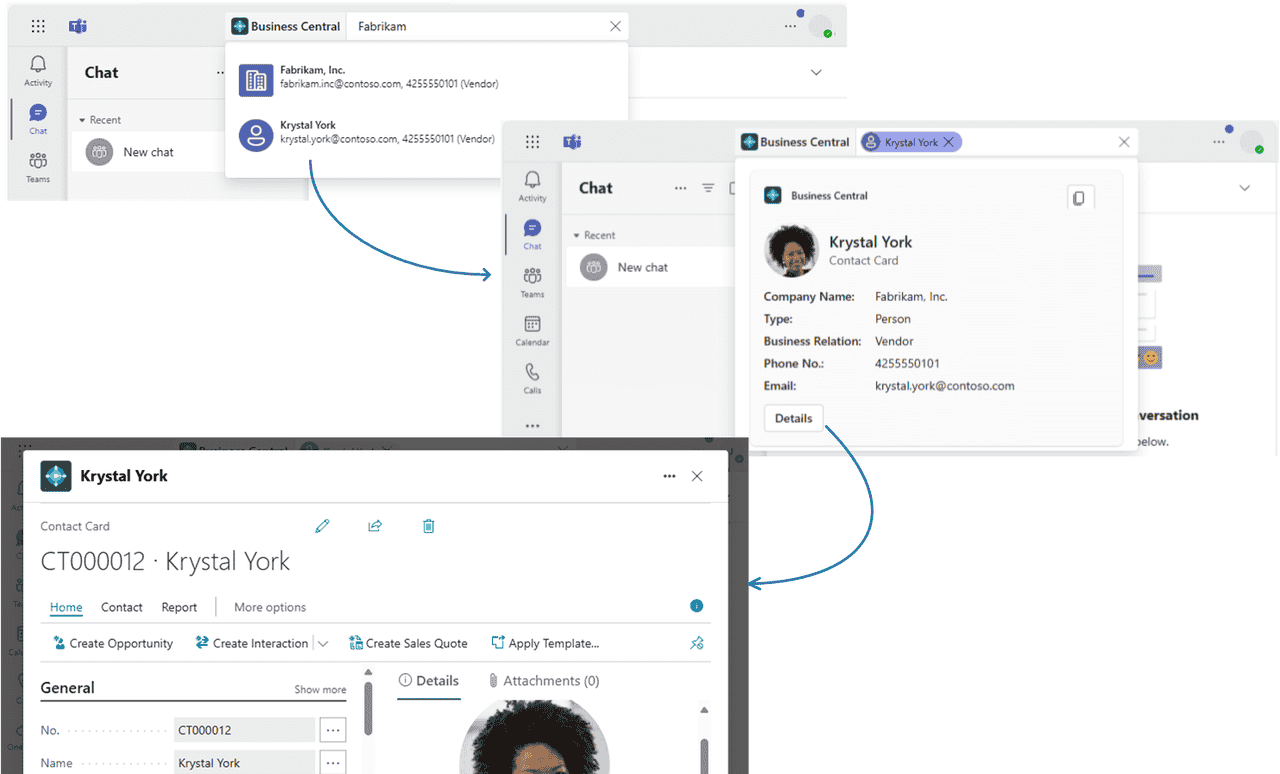Viewport: 1280px width, 774px height.
Task: Switch to the Contact tab
Action: [x=121, y=607]
